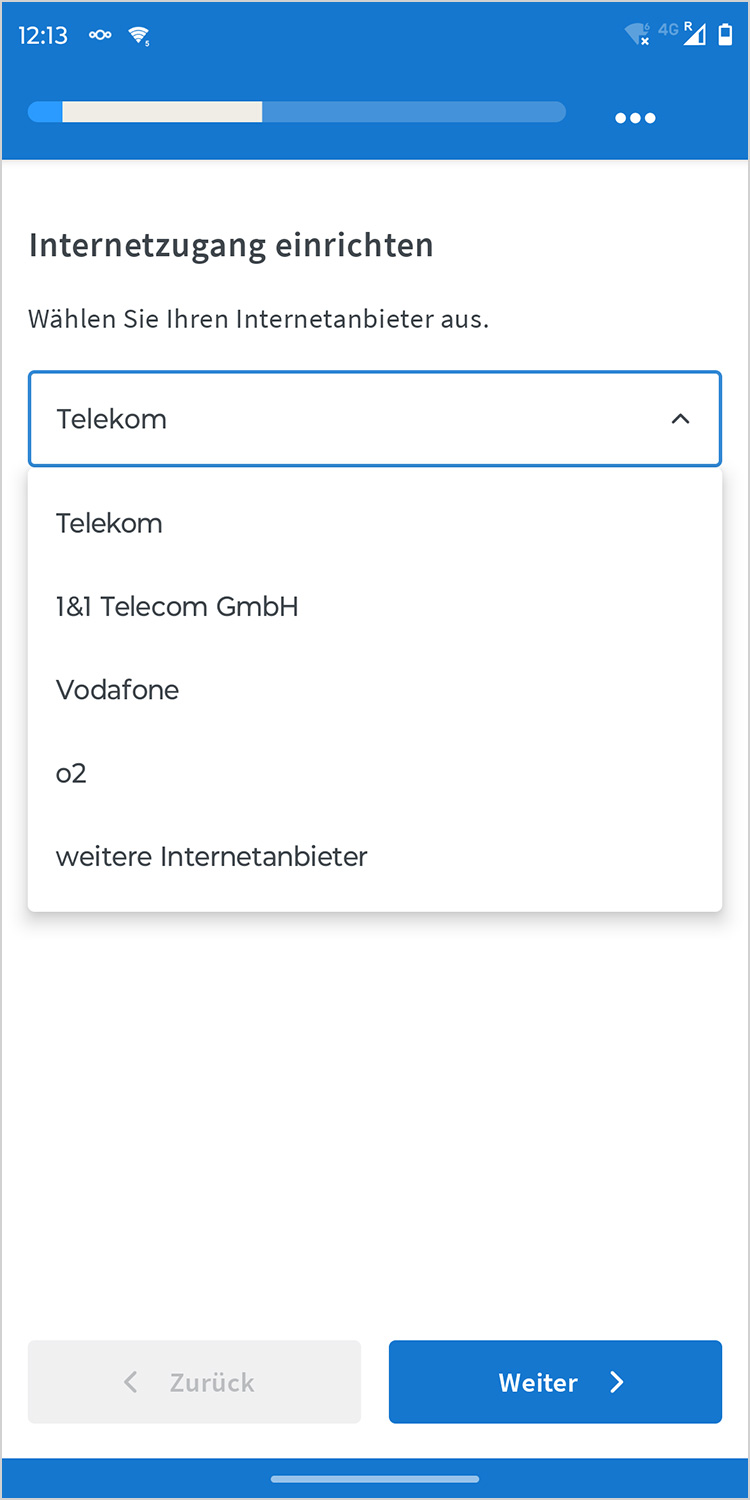
Task: Click the left arrow on Zurück button
Action: [131, 1382]
